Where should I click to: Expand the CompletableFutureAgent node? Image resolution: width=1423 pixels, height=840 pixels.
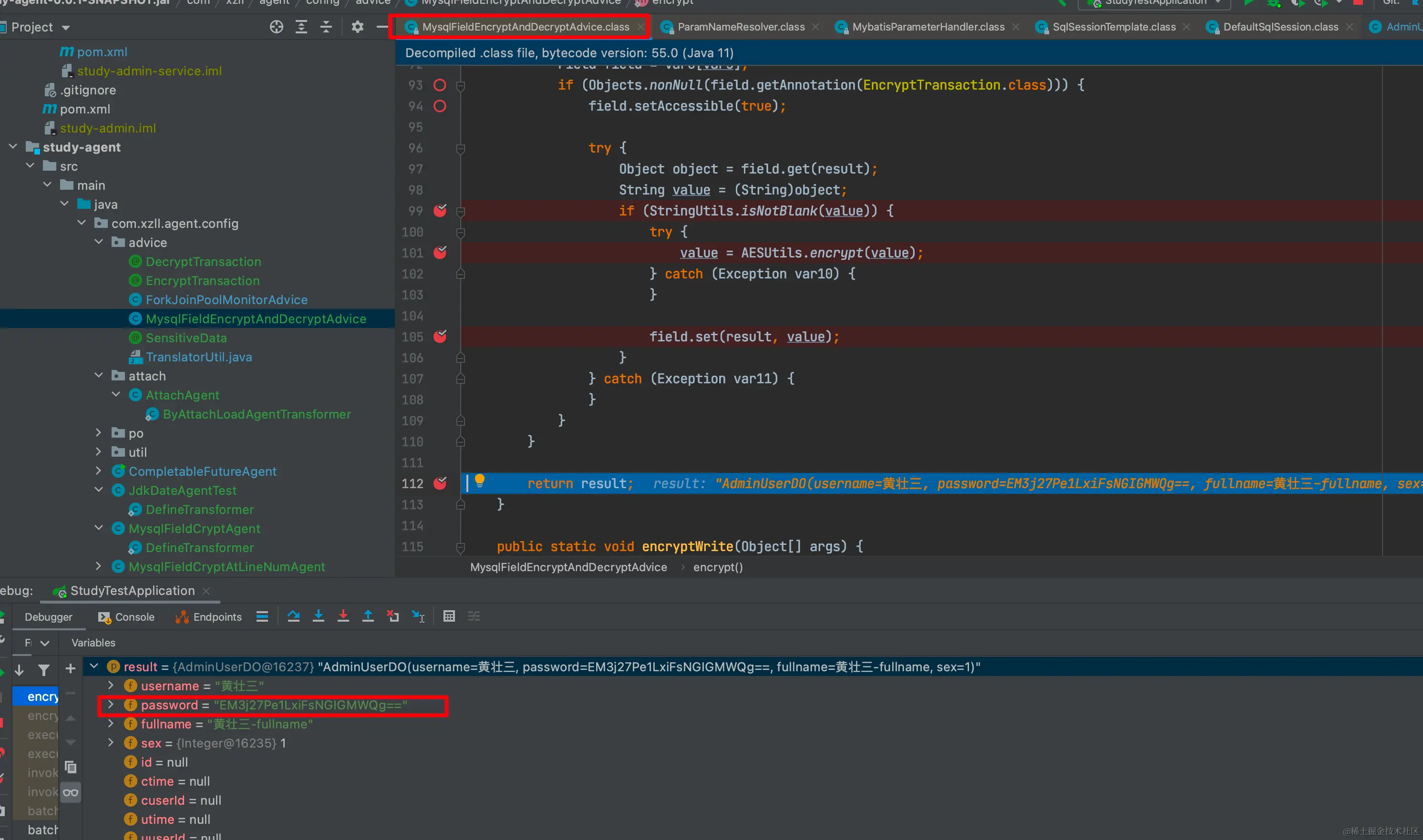(99, 471)
